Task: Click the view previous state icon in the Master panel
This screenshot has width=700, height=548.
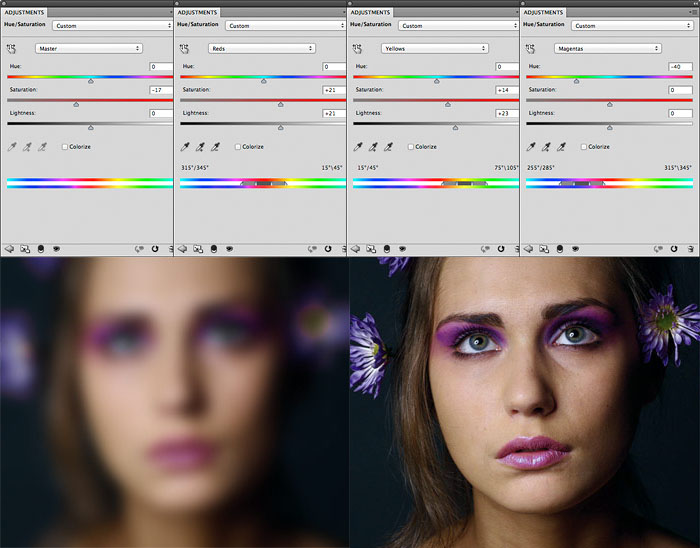Action: [x=138, y=247]
